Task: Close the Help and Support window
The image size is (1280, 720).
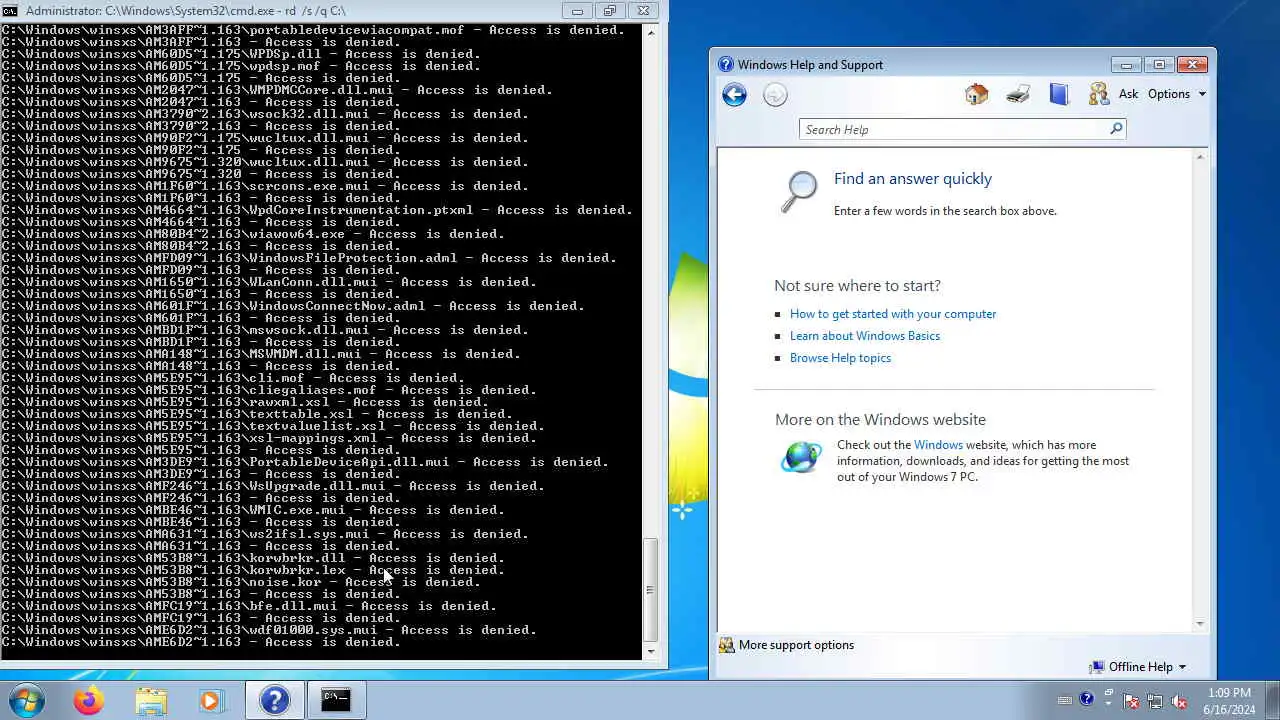Action: click(1192, 64)
